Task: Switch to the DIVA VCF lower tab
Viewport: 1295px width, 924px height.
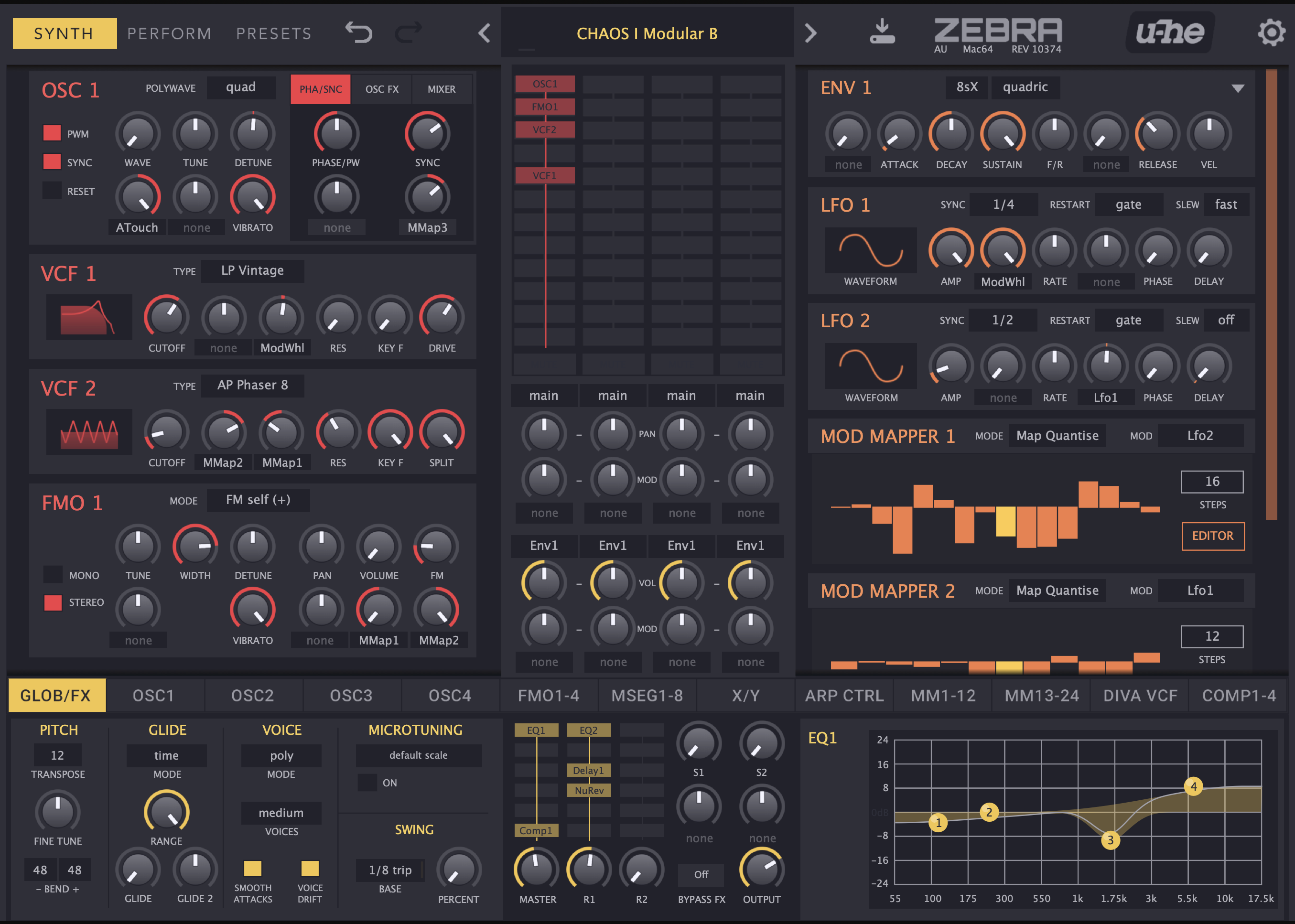Action: (1140, 695)
